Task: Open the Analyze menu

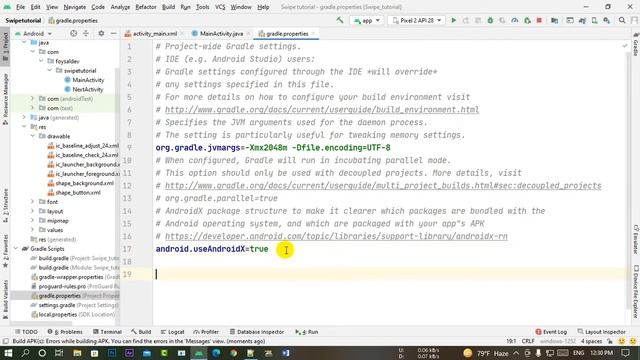Action: click(120, 7)
